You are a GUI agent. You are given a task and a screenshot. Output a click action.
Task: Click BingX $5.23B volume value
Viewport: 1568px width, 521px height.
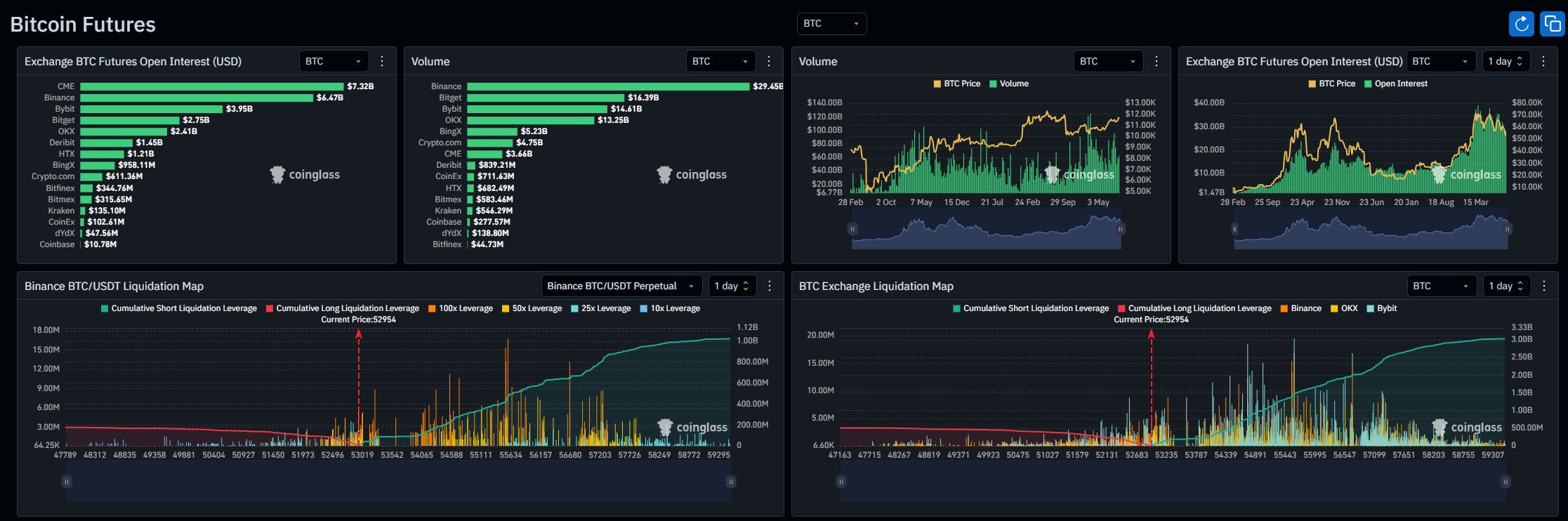tap(534, 131)
